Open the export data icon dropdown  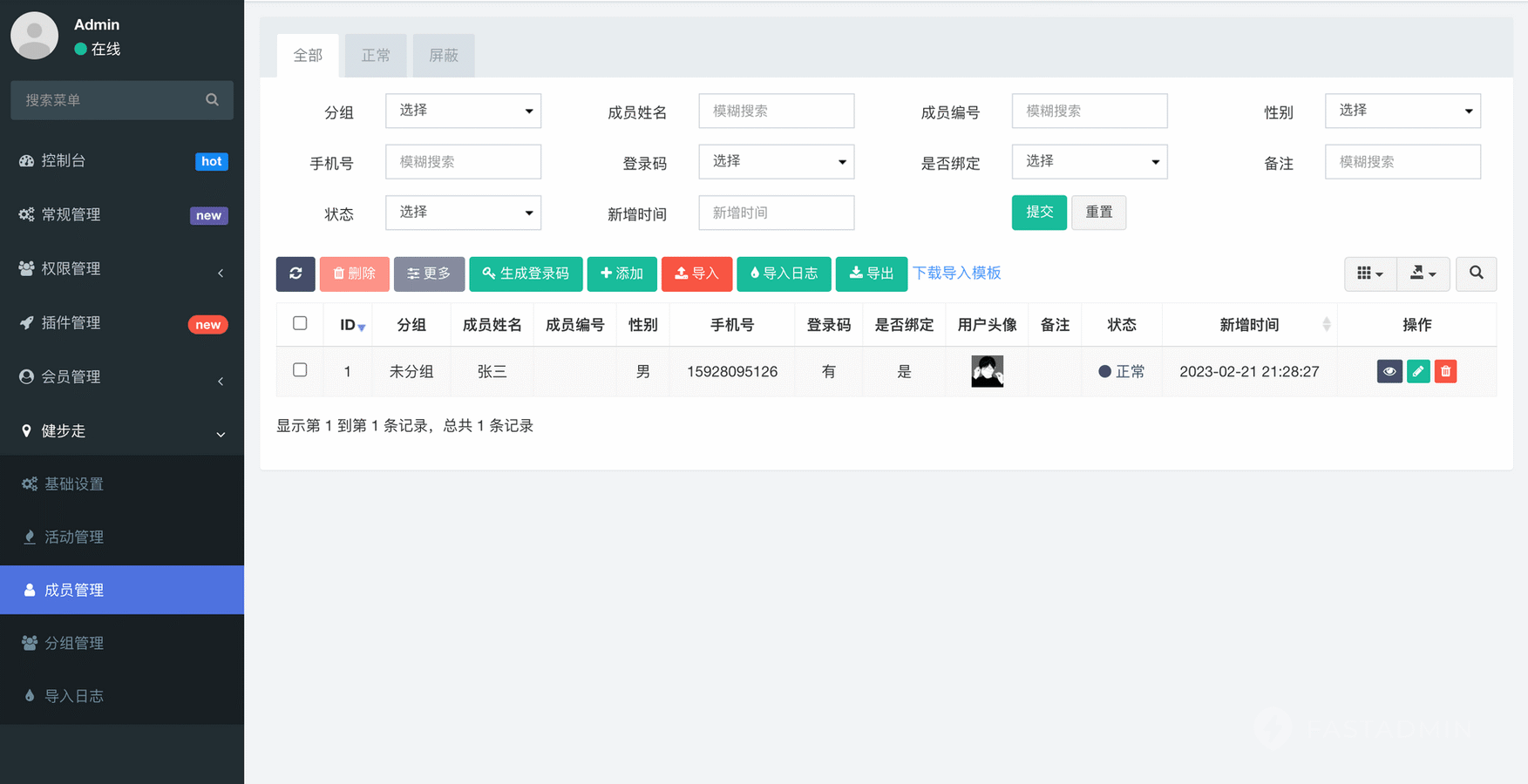tap(1423, 274)
